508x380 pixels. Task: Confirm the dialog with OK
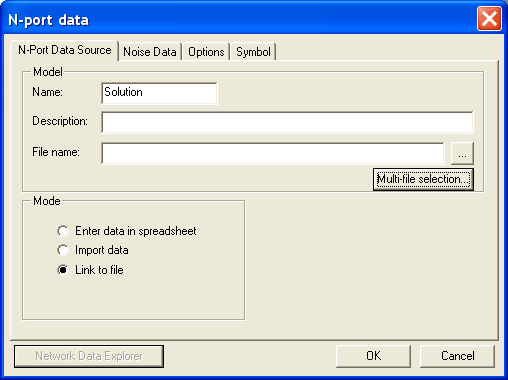point(373,356)
